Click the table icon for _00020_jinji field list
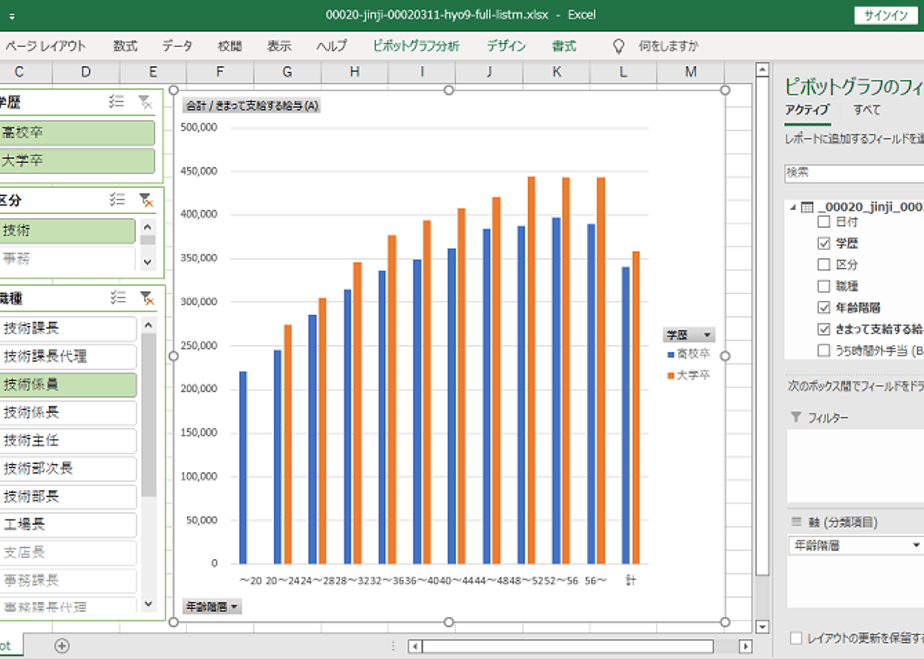The image size is (924, 660). point(807,207)
